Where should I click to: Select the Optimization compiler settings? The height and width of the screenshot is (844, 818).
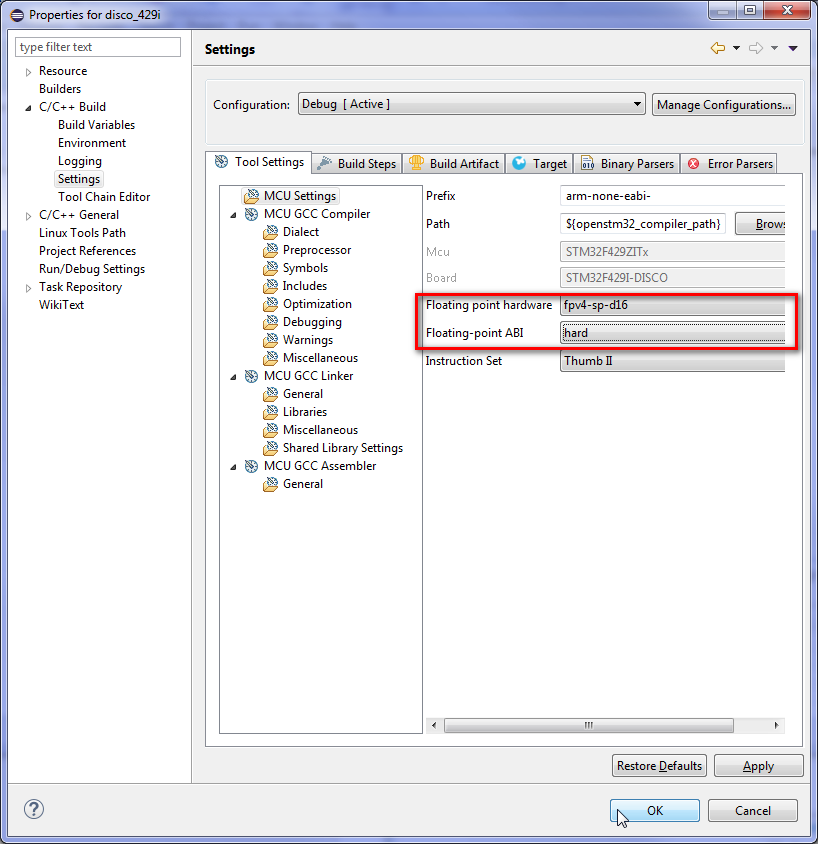click(x=316, y=304)
